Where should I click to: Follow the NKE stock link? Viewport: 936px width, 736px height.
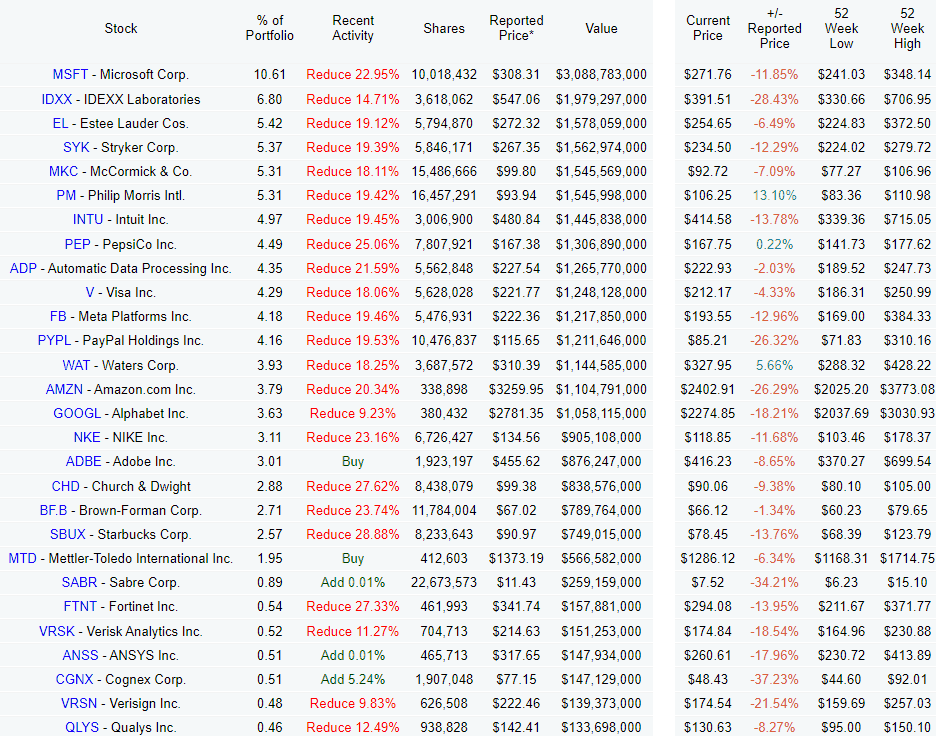pos(87,438)
